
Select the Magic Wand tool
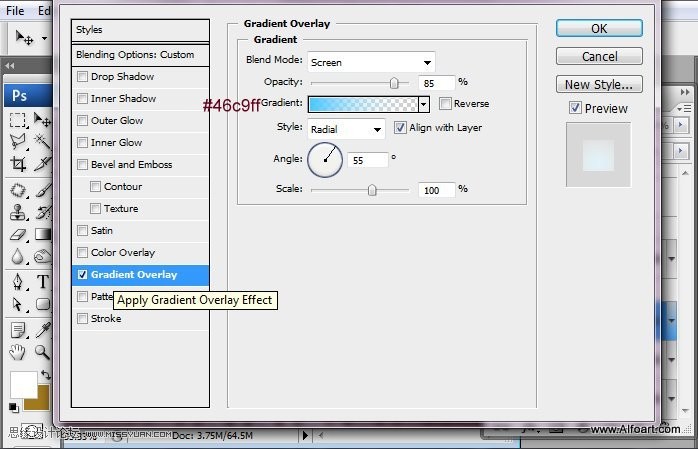click(x=42, y=142)
